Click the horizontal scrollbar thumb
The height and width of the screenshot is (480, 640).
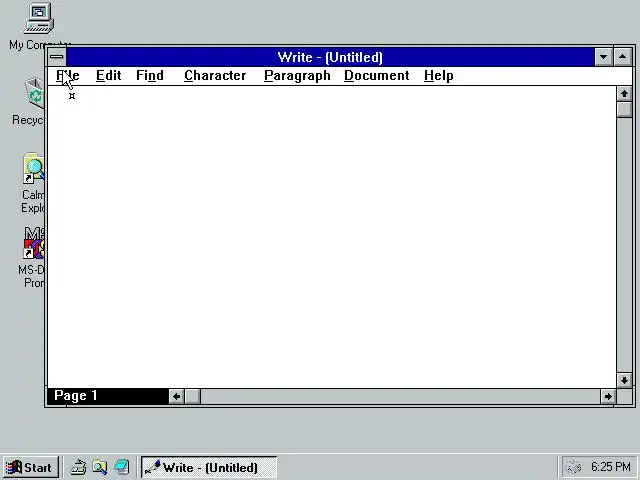(x=193, y=396)
